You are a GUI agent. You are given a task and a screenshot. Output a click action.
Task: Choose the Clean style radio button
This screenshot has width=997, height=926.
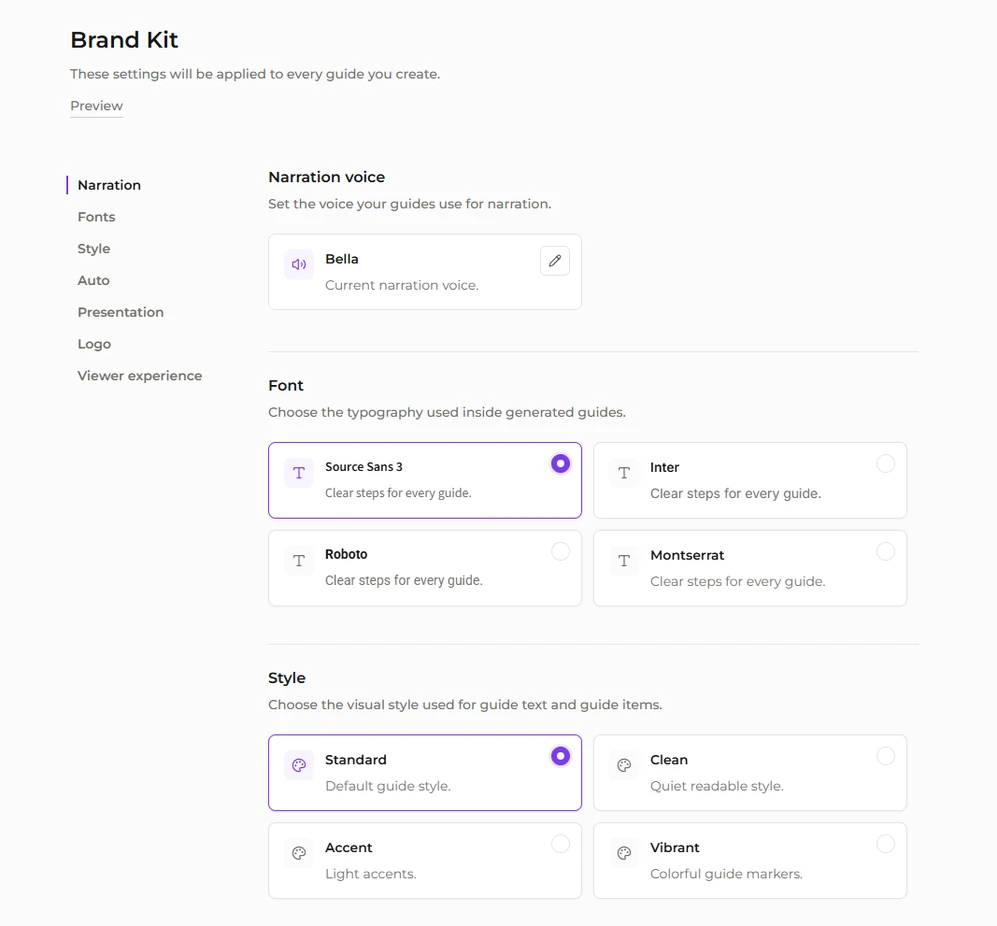885,756
